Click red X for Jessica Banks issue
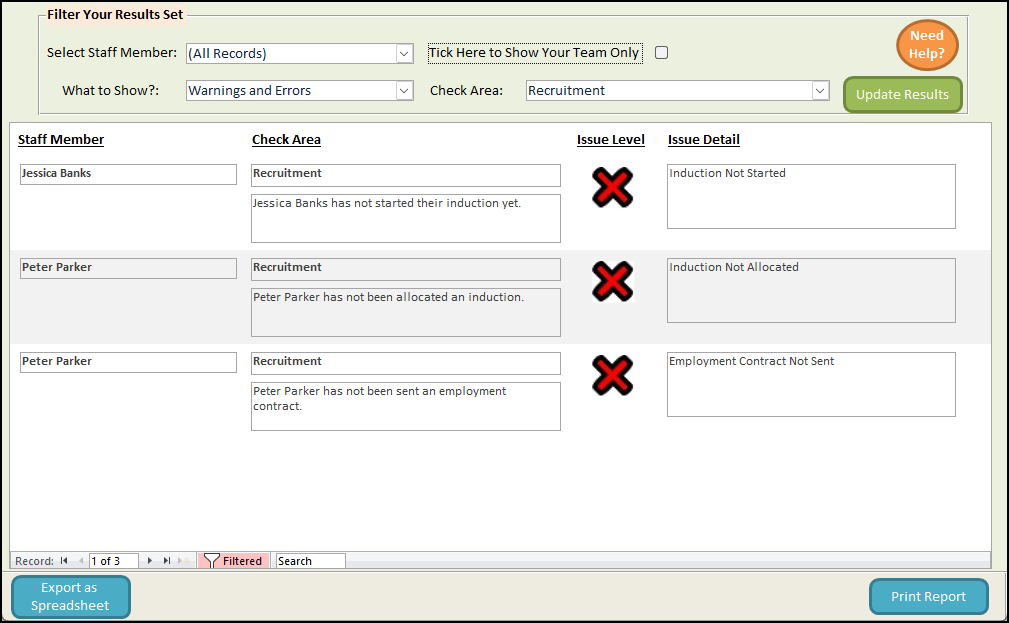The height and width of the screenshot is (623, 1009). coord(612,187)
